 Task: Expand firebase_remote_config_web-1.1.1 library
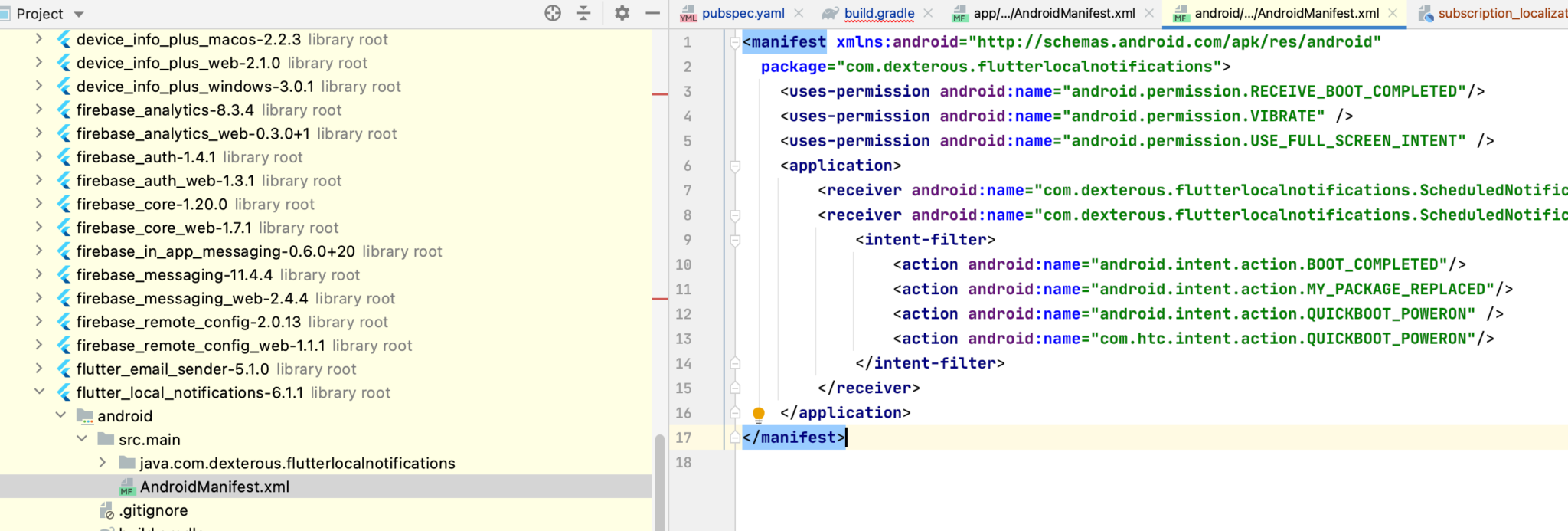coord(39,345)
